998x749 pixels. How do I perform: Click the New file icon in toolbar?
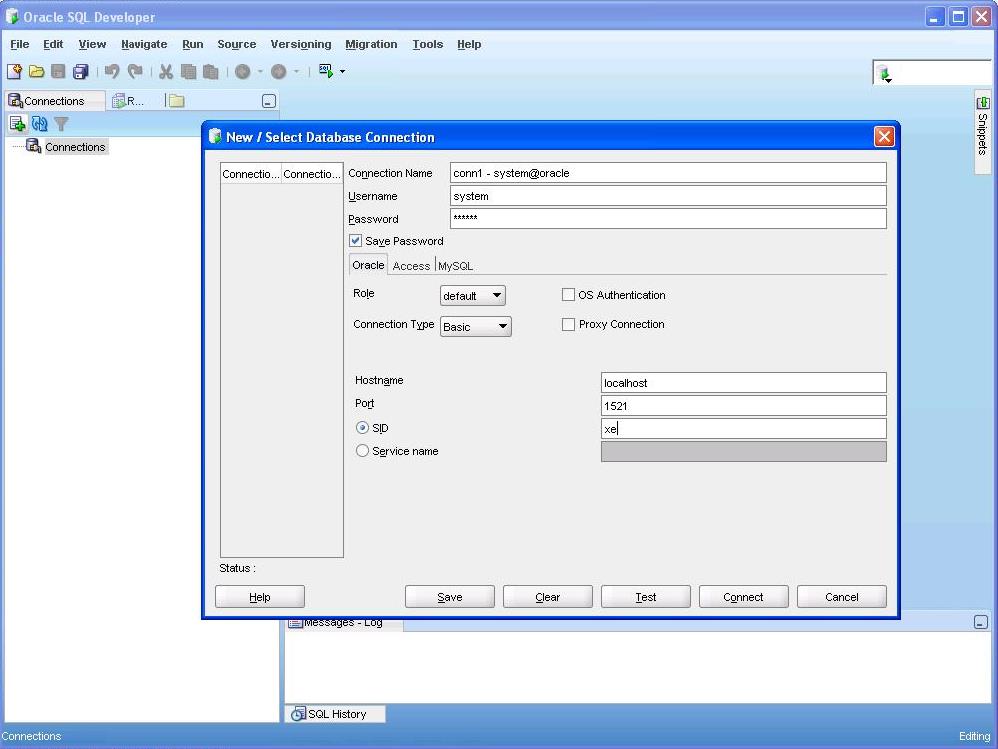pyautogui.click(x=14, y=71)
